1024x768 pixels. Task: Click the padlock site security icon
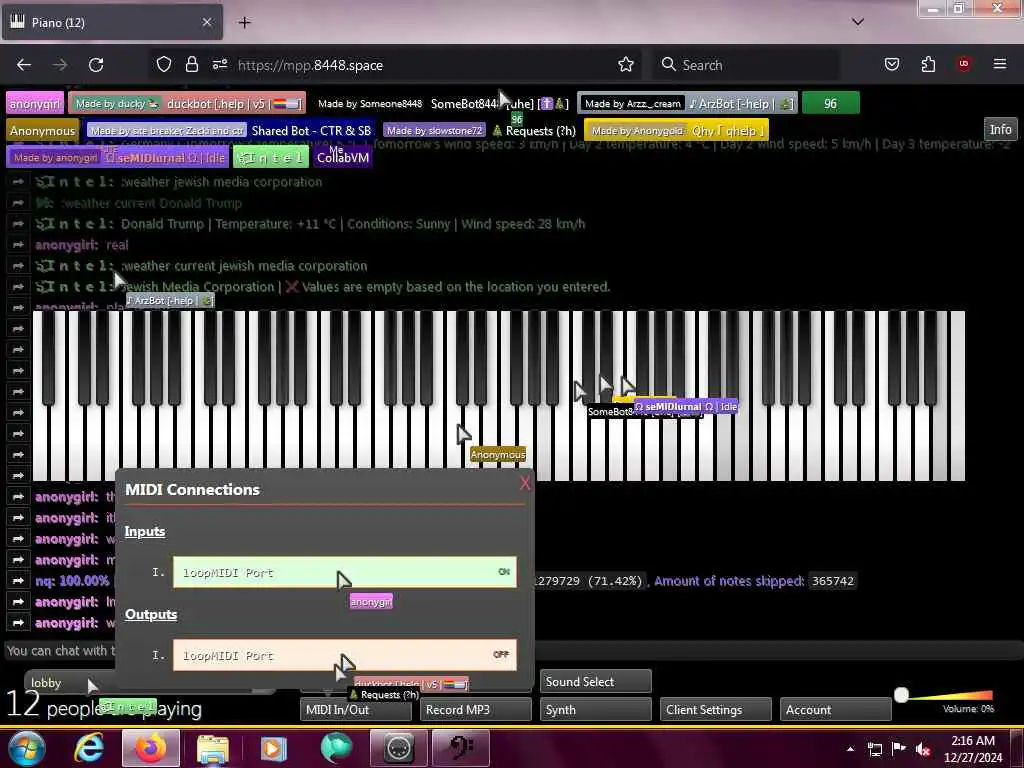(191, 64)
